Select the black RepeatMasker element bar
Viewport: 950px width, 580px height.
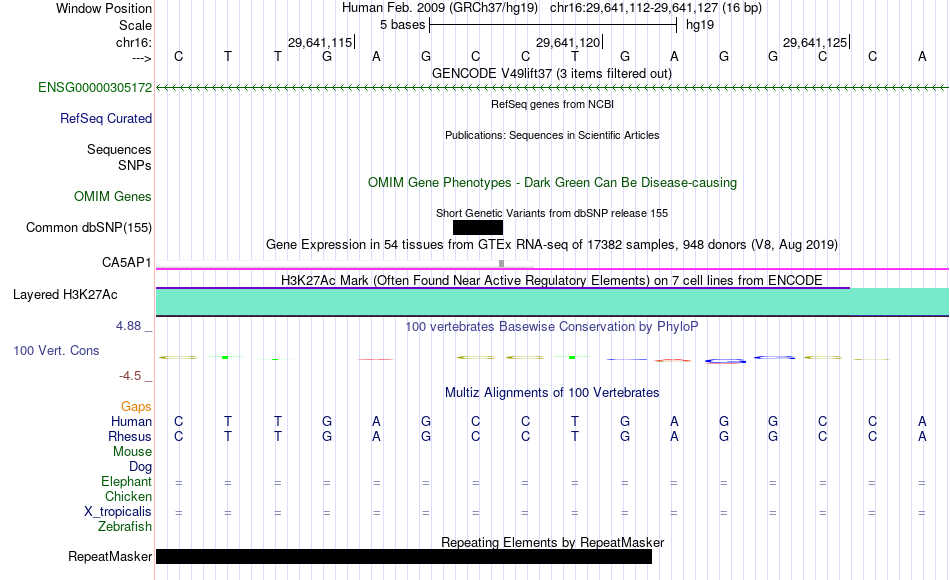[404, 556]
